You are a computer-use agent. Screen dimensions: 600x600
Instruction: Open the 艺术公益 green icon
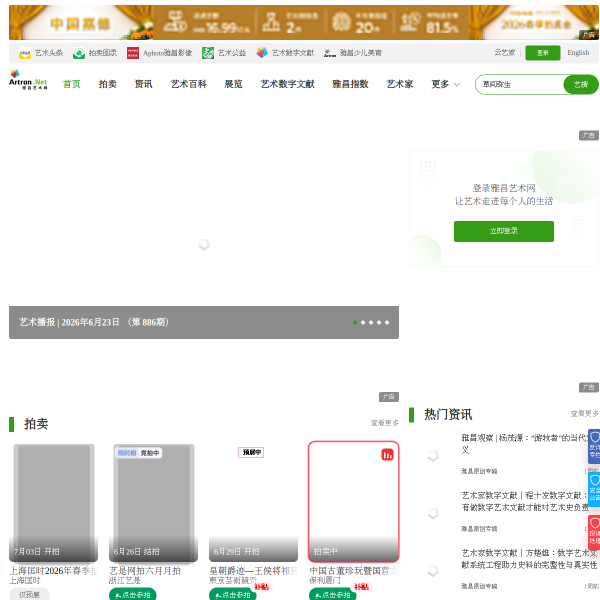[208, 53]
